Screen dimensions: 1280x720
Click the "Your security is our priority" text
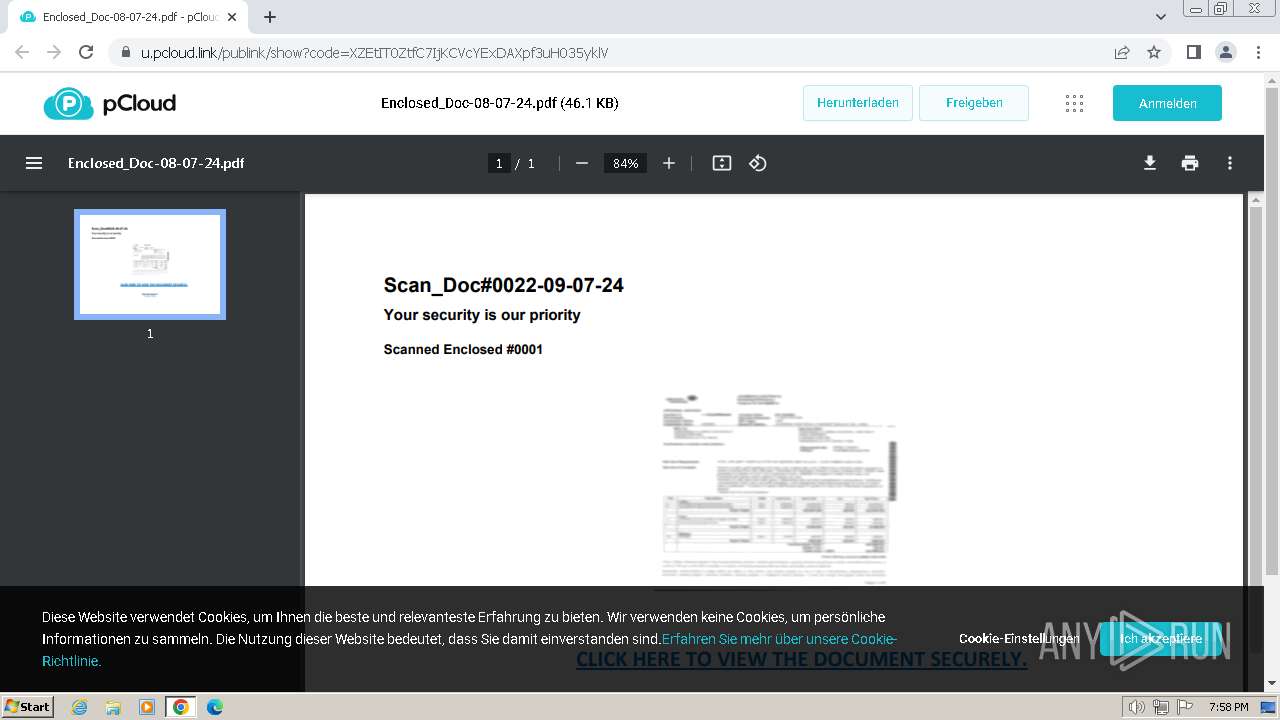pyautogui.click(x=482, y=315)
